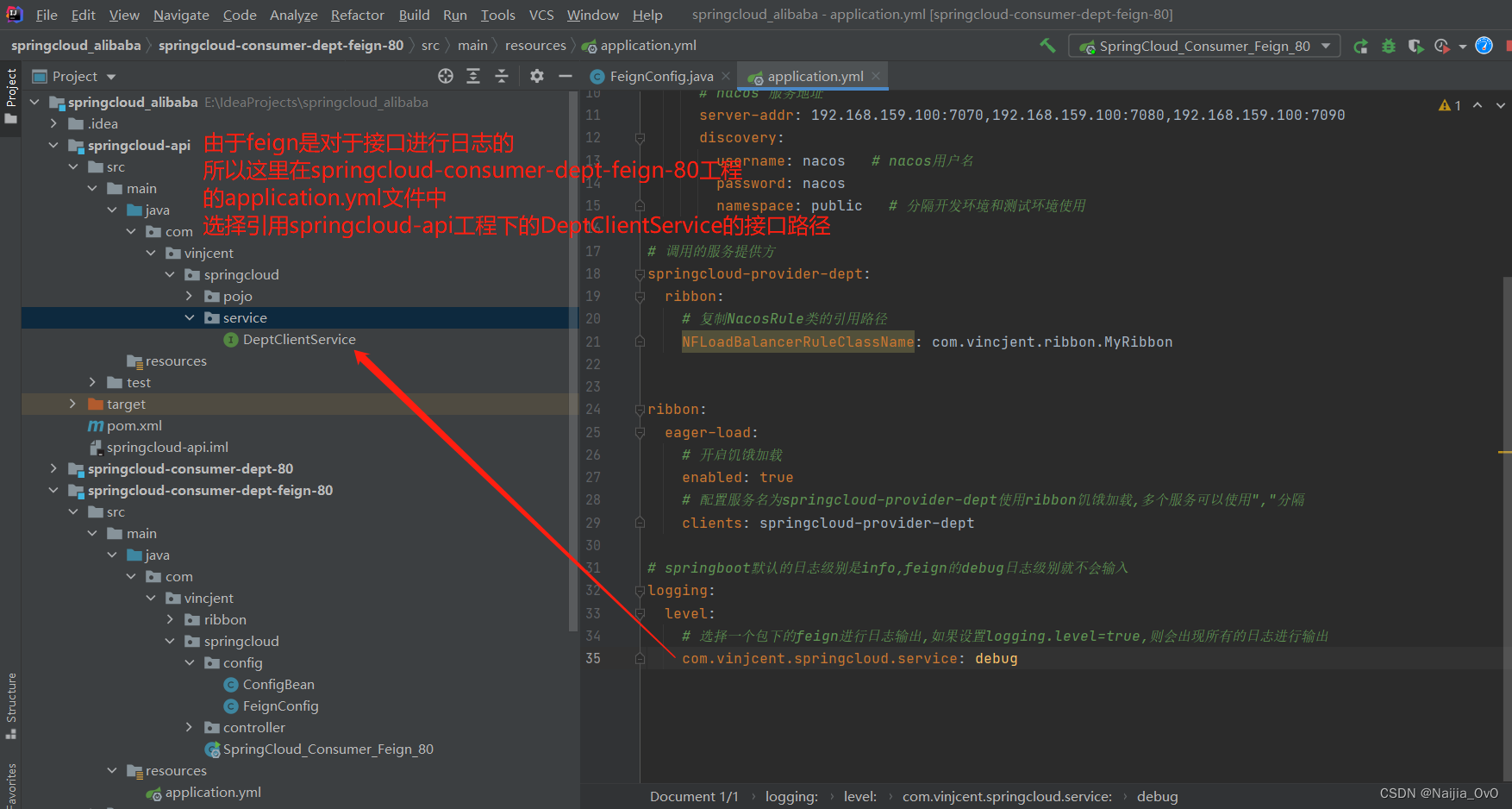Click the IntelliJ IDEA logo icon
Viewport: 1512px width, 809px height.
click(15, 14)
